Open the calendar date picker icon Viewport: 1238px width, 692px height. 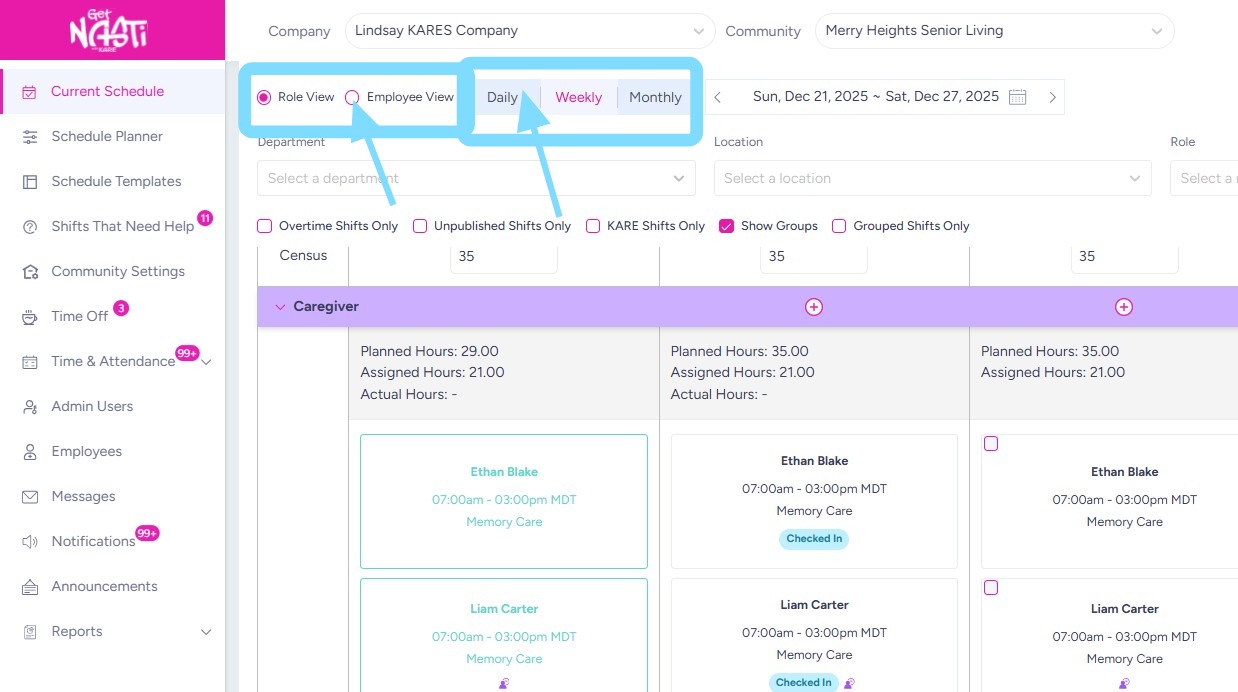1018,97
